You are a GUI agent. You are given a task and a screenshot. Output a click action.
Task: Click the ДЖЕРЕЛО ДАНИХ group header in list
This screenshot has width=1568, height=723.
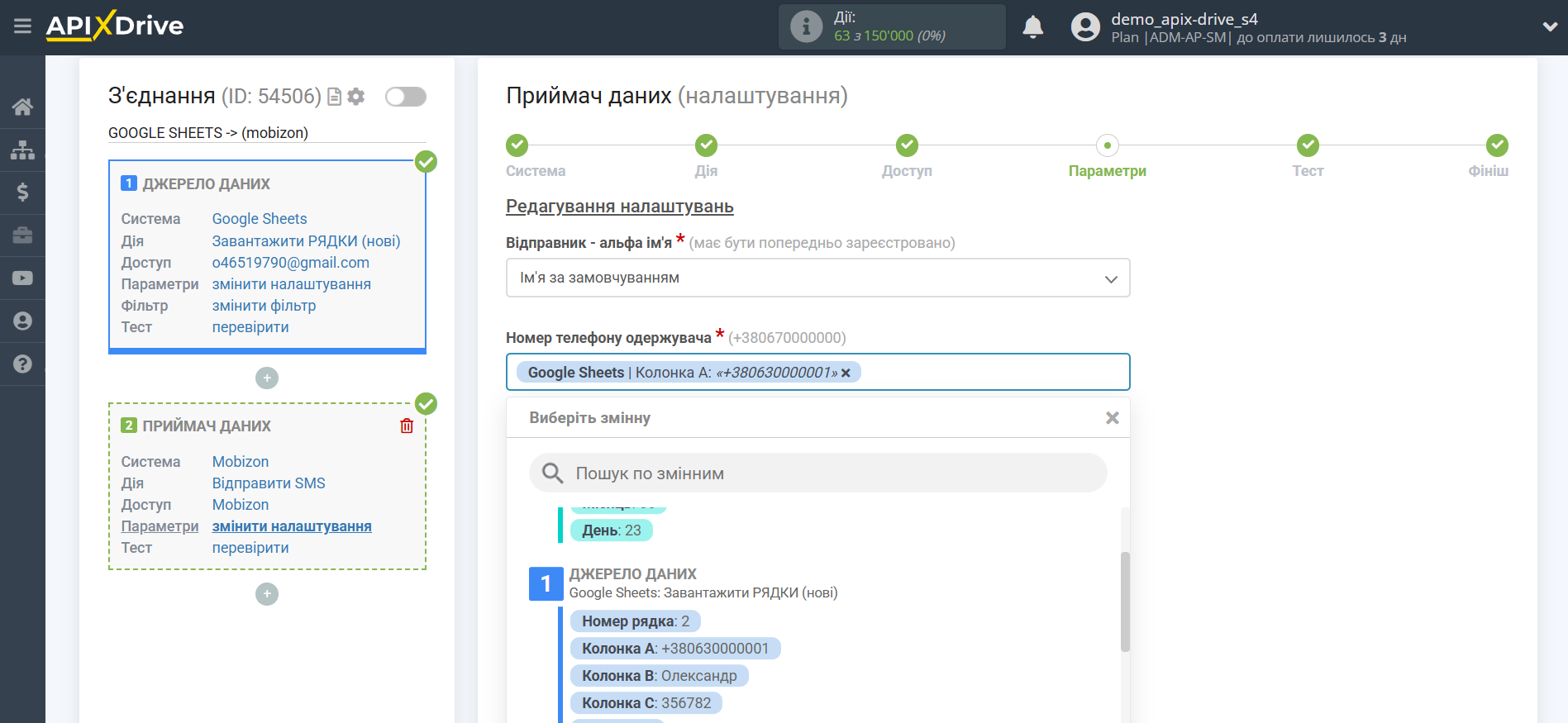click(633, 574)
